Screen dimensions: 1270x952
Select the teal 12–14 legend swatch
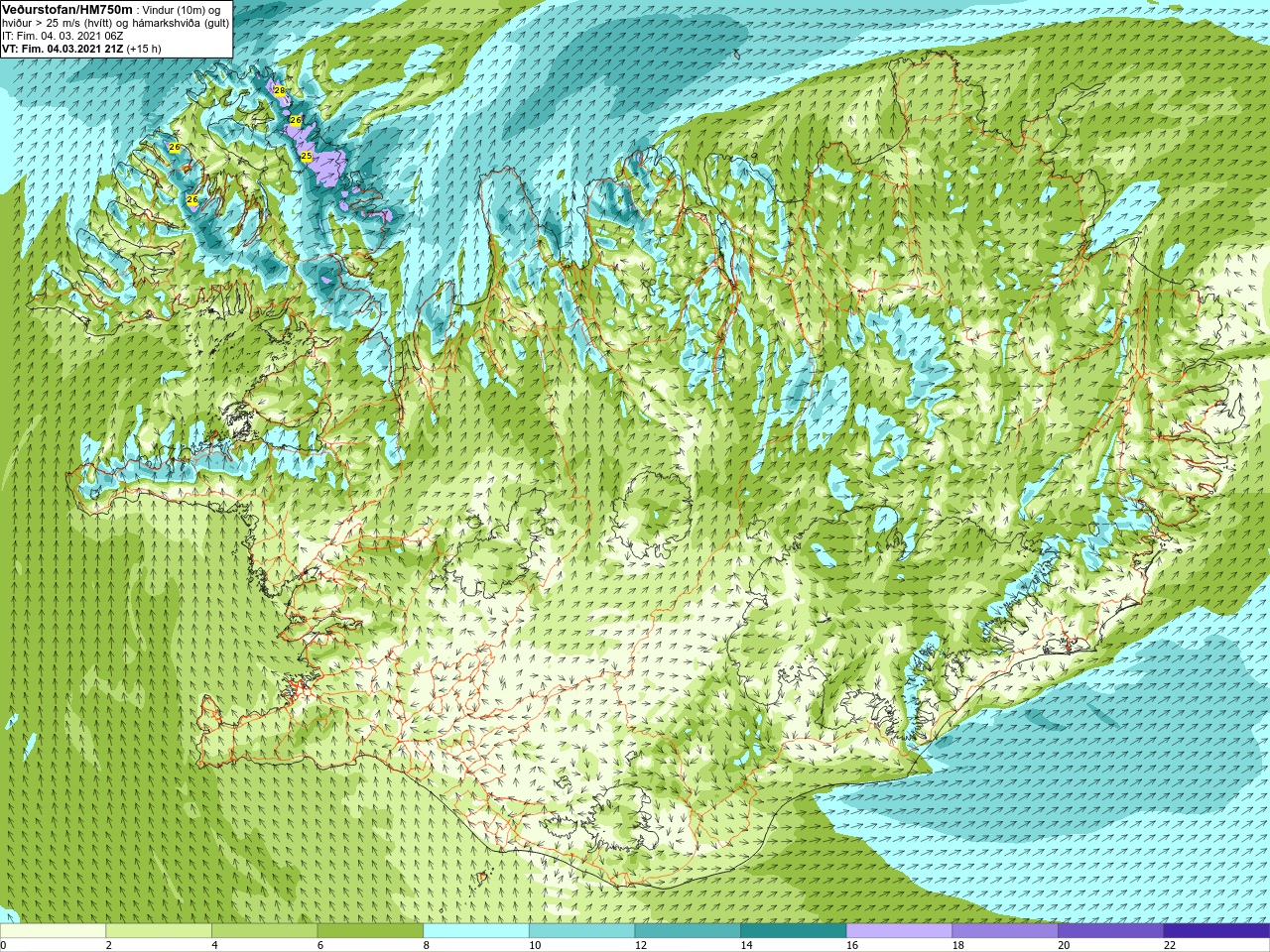tap(688, 930)
